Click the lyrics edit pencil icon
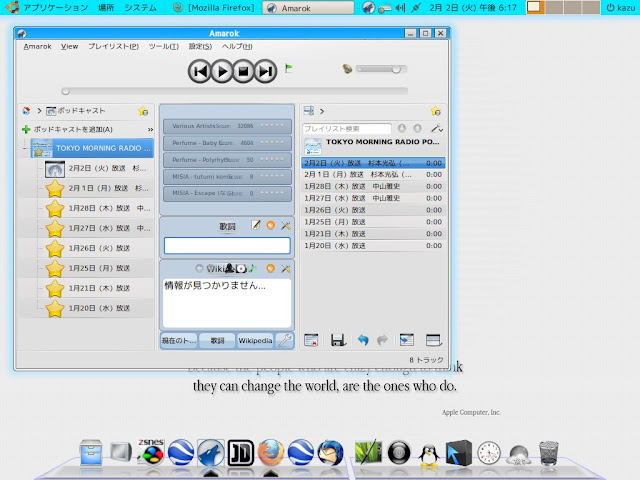 (x=256, y=225)
